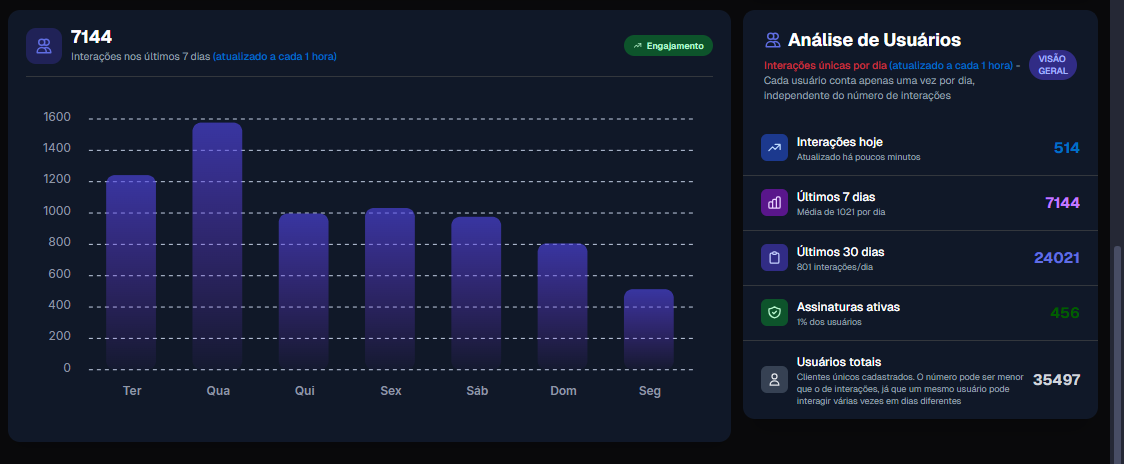Click the Análise de Usuários people icon
Image resolution: width=1124 pixels, height=464 pixels.
click(x=772, y=40)
